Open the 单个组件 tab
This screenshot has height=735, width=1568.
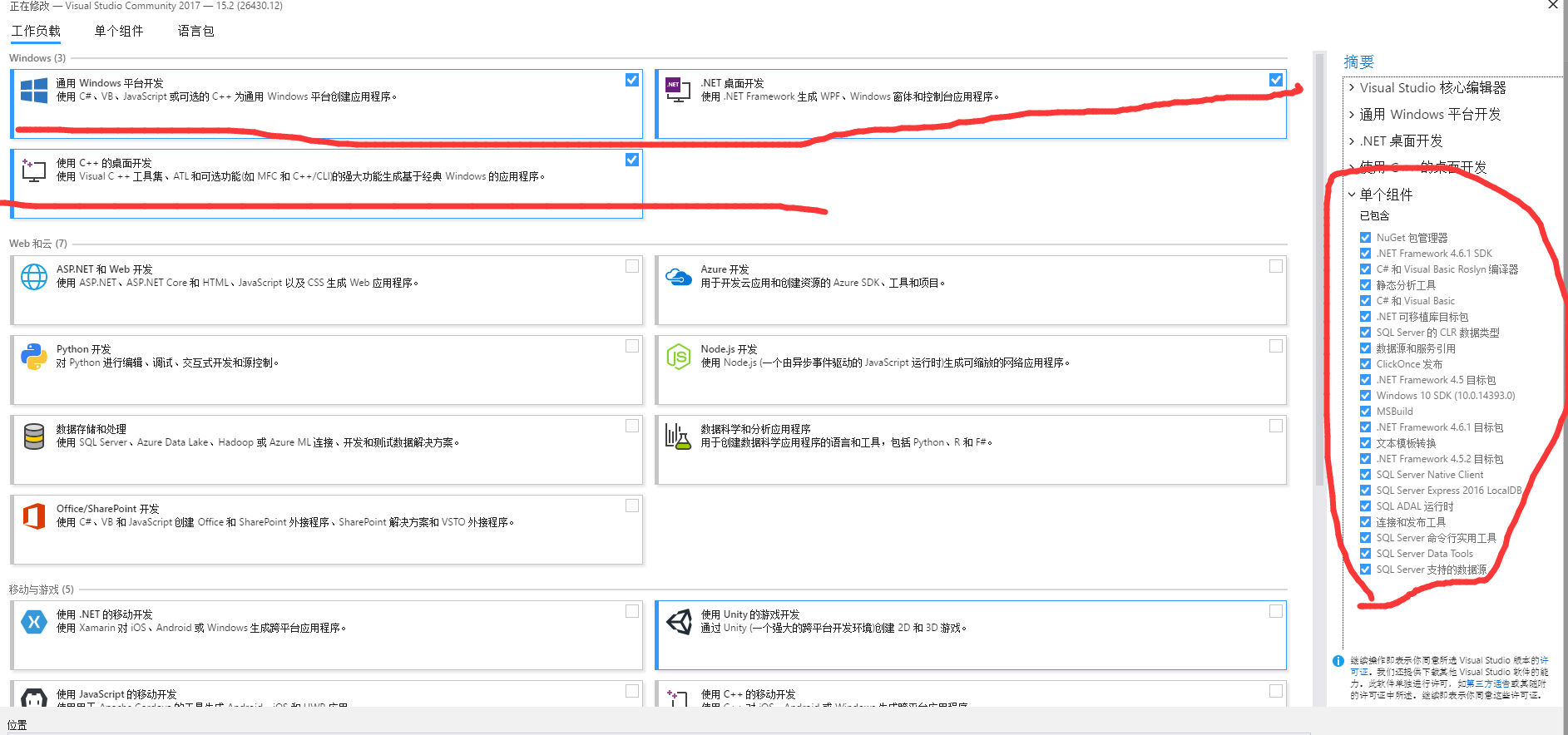[x=119, y=31]
